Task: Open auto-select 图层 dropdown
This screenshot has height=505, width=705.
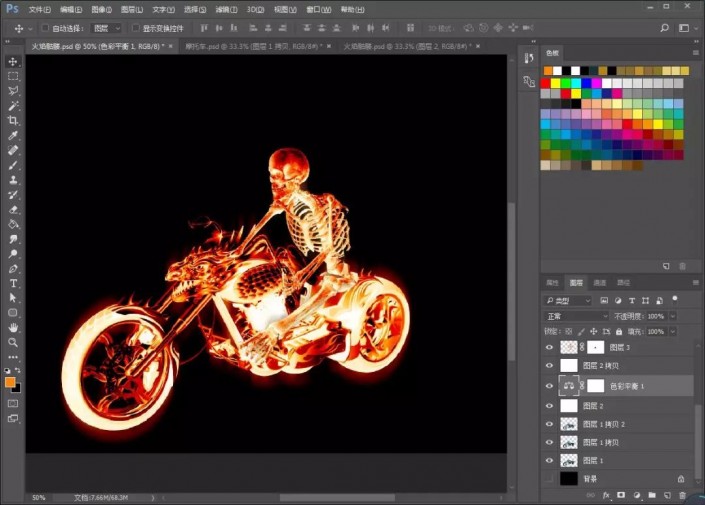Action: 106,28
